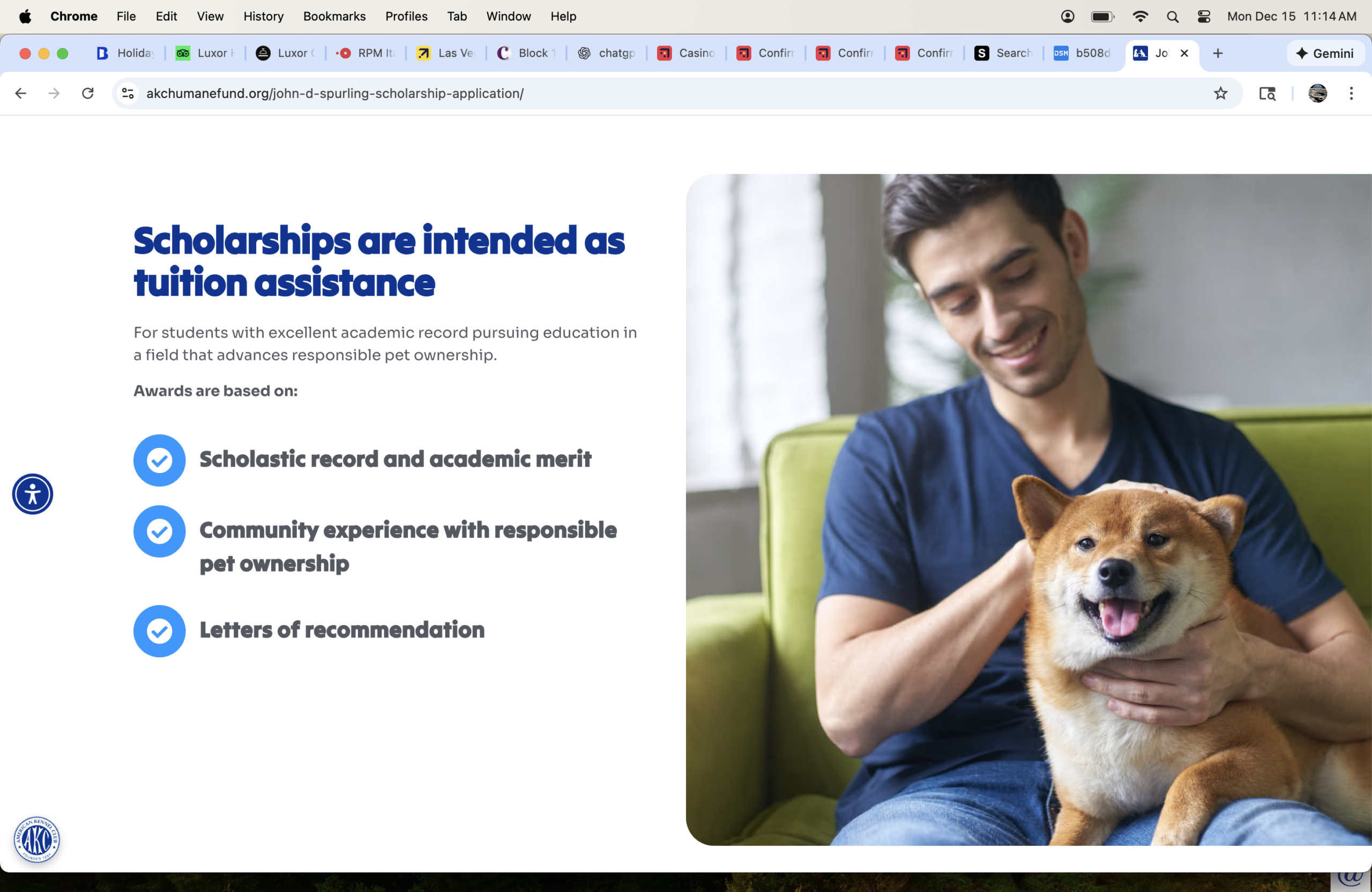Open the Profiles menu in the menu bar
This screenshot has height=892, width=1372.
(406, 17)
